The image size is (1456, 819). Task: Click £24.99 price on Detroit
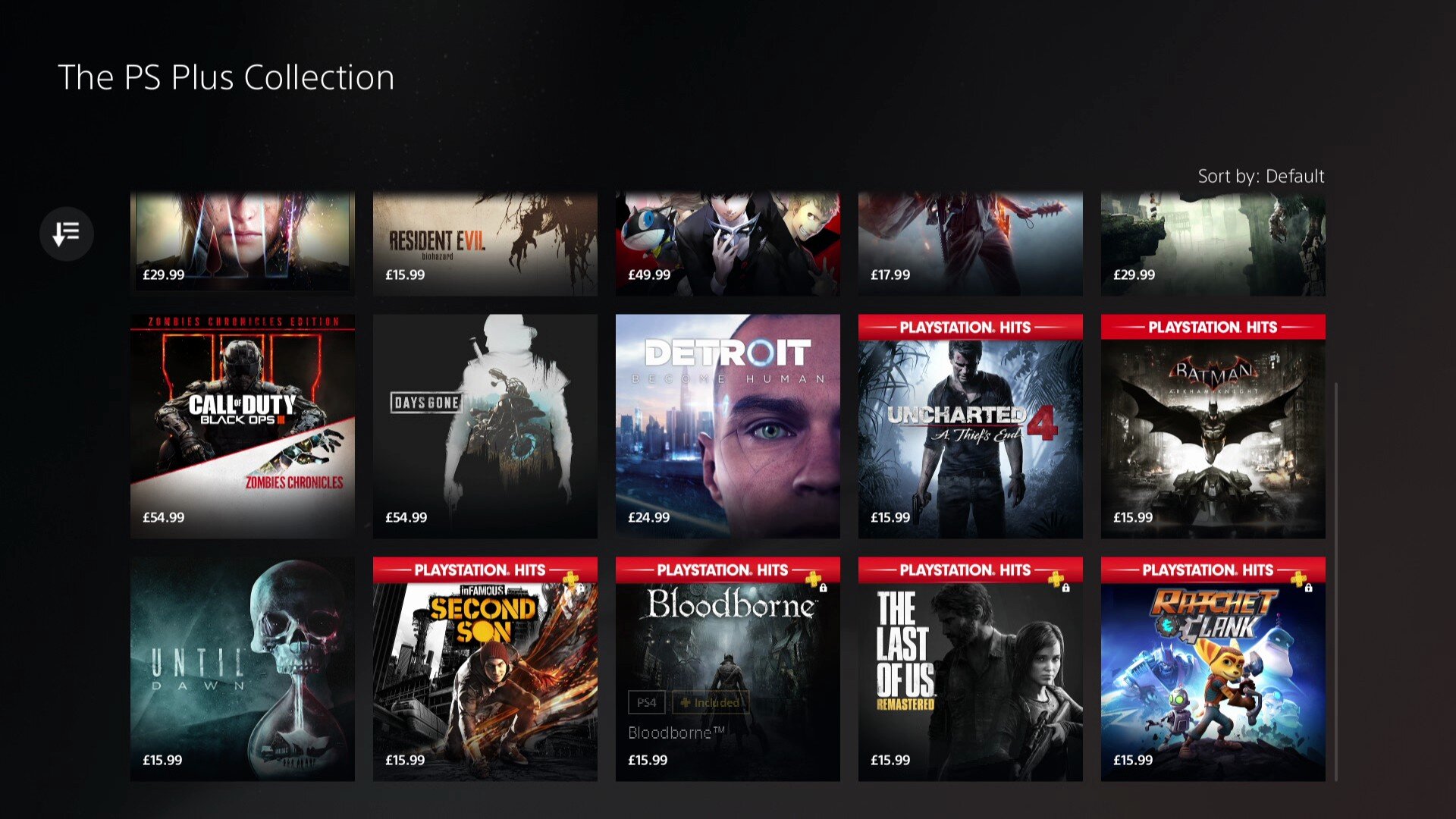click(x=649, y=517)
